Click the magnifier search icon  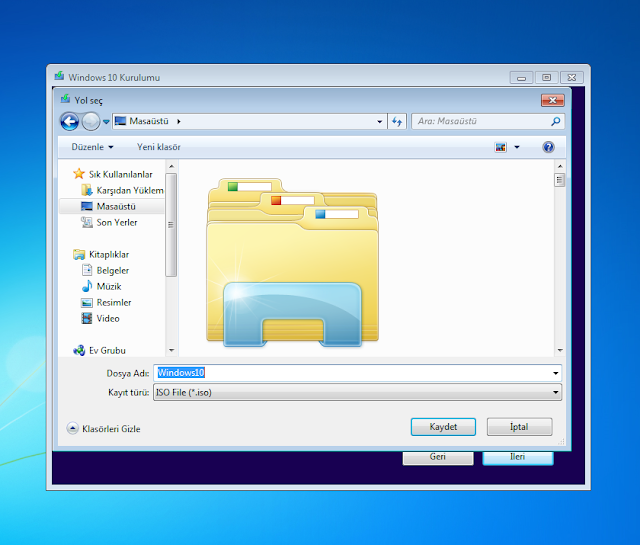(x=556, y=121)
